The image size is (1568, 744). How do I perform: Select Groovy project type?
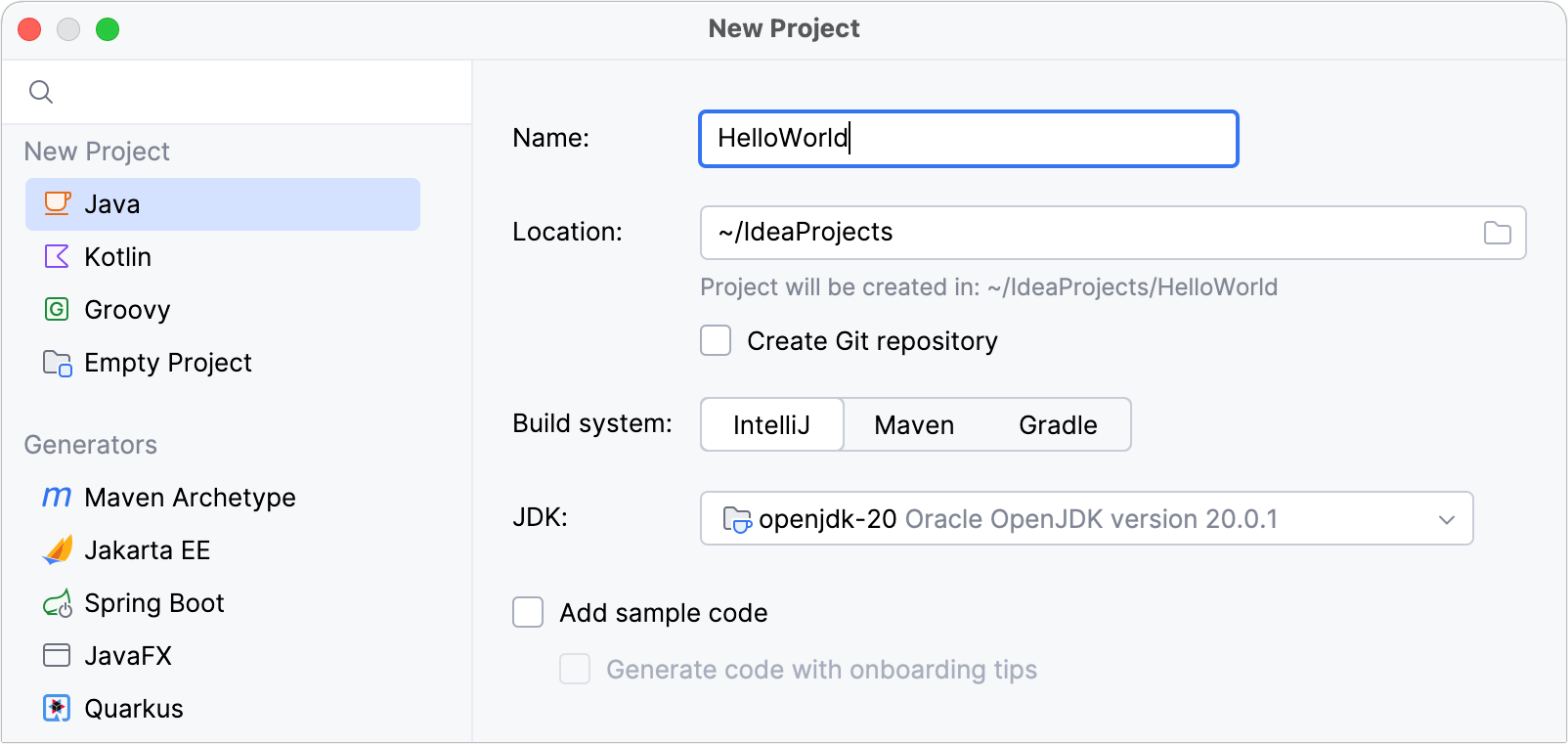pyautogui.click(x=223, y=310)
